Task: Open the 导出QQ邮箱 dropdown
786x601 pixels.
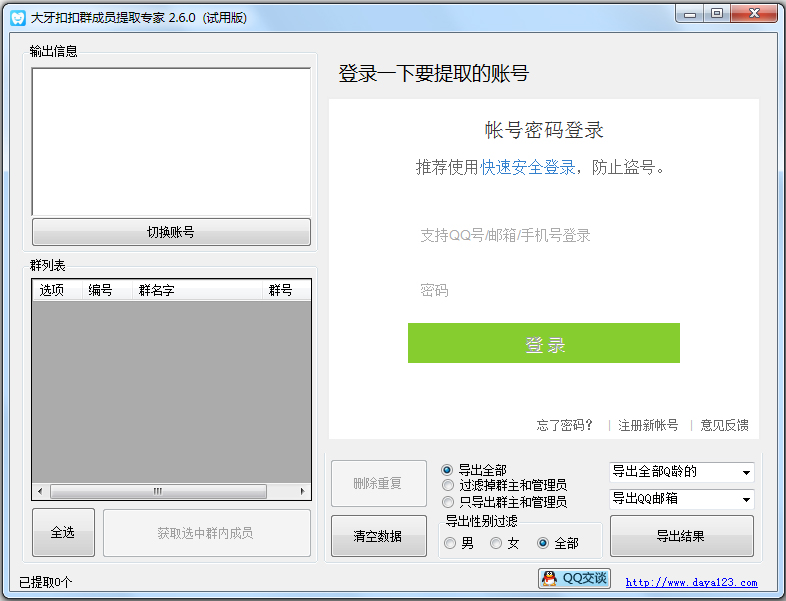Action: (681, 499)
